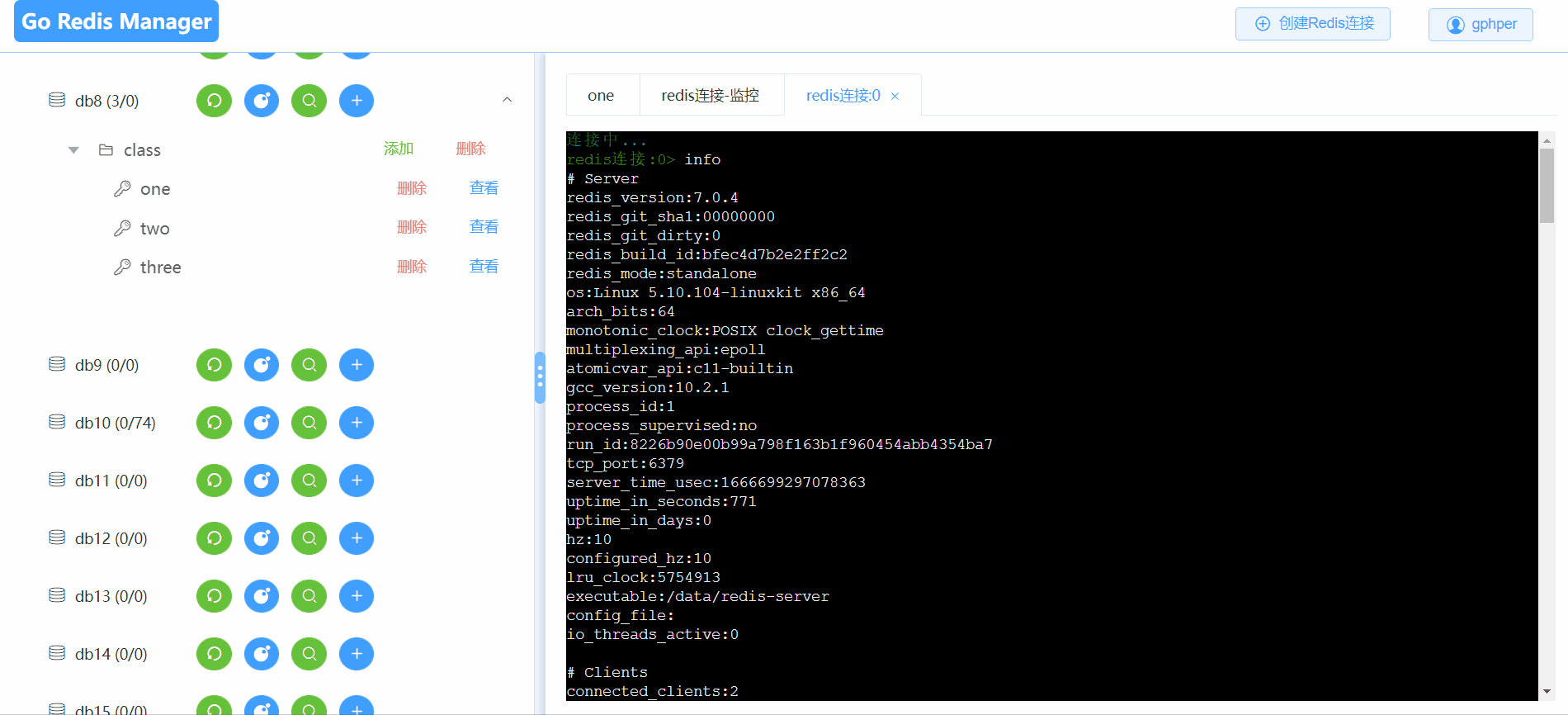The height and width of the screenshot is (715, 1568).
Task: Search keys in db11
Action: click(309, 481)
